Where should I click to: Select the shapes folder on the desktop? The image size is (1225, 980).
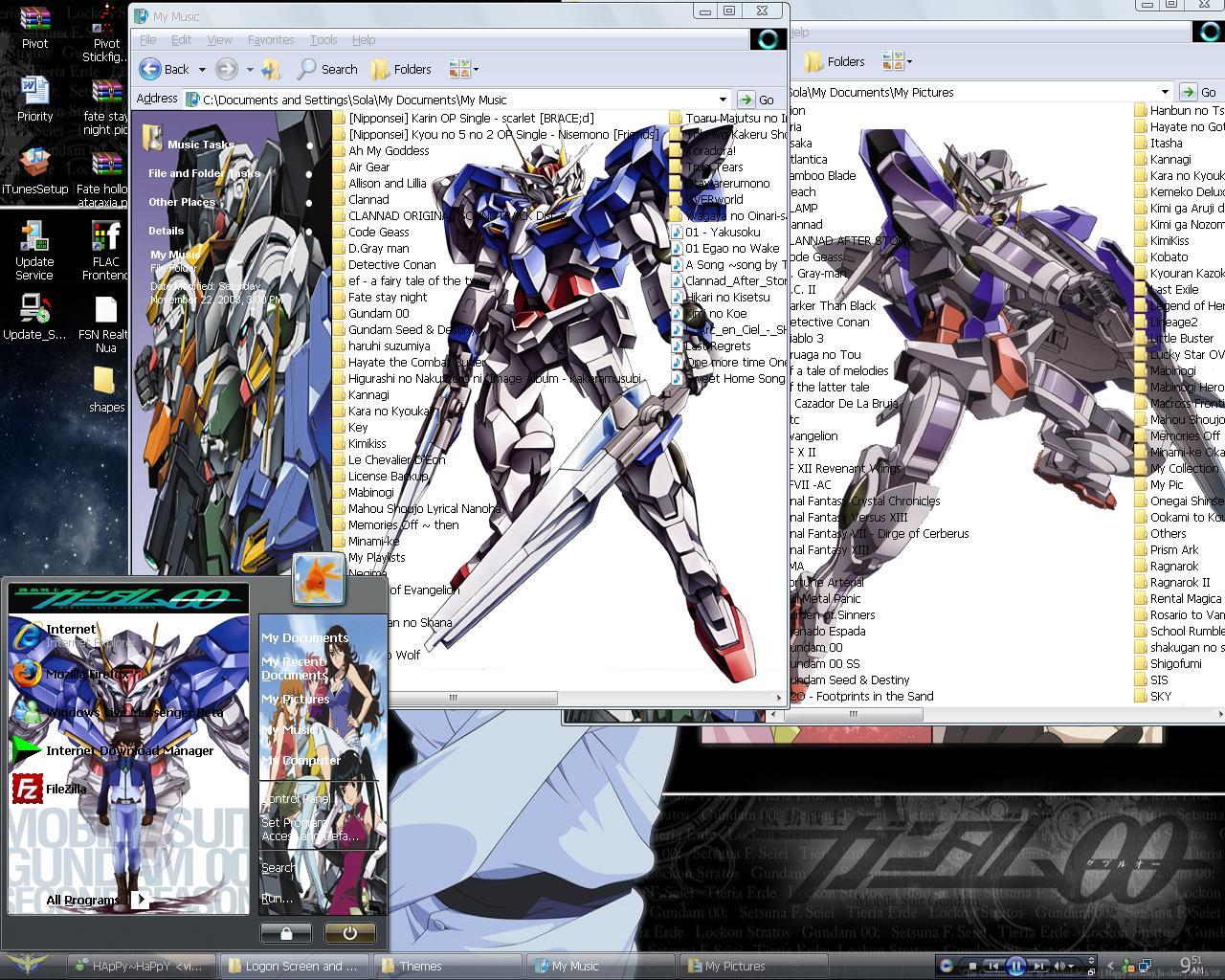(105, 390)
